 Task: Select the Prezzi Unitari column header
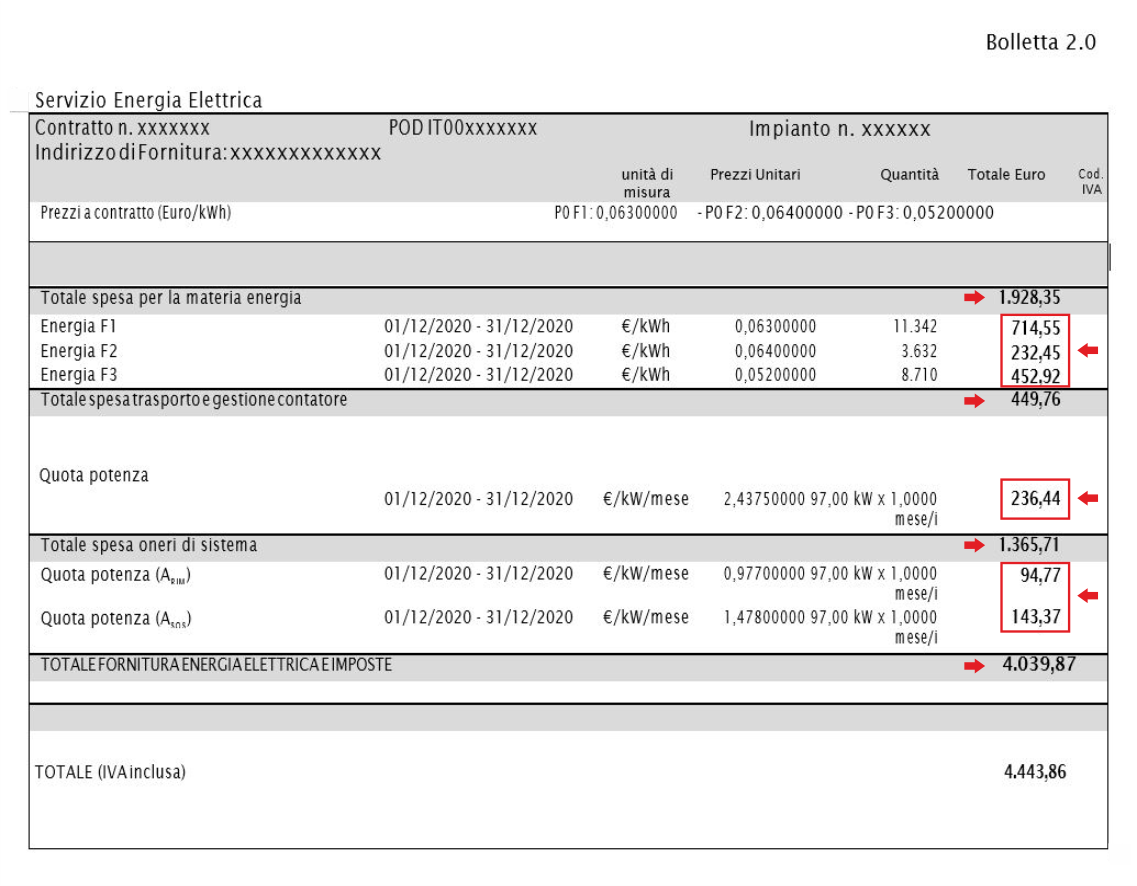(755, 175)
